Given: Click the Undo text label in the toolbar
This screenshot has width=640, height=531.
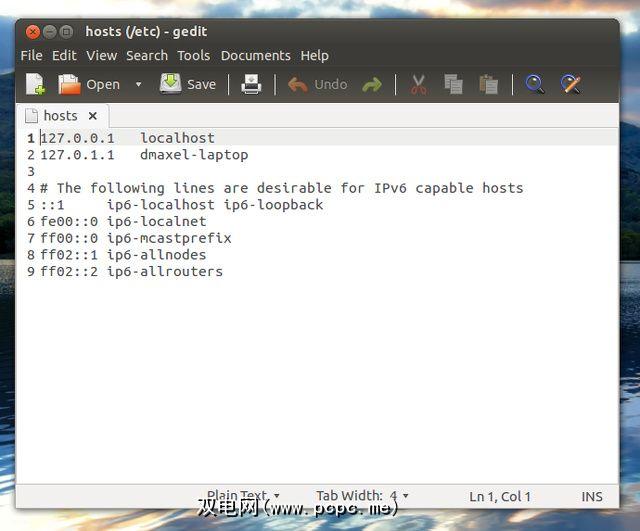Looking at the screenshot, I should pyautogui.click(x=331, y=84).
